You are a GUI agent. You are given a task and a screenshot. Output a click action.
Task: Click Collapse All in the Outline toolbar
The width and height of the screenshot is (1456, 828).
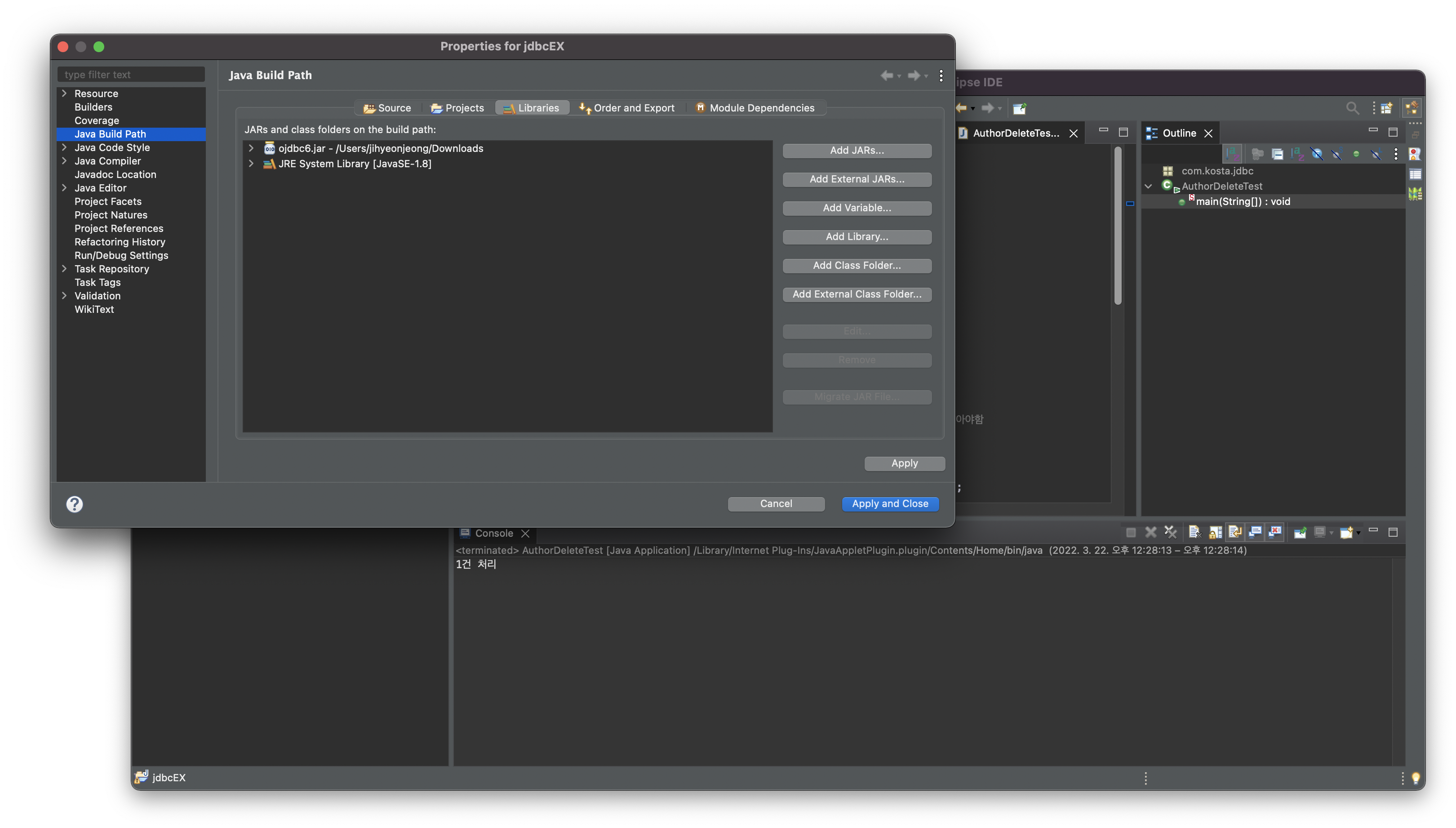point(1278,154)
